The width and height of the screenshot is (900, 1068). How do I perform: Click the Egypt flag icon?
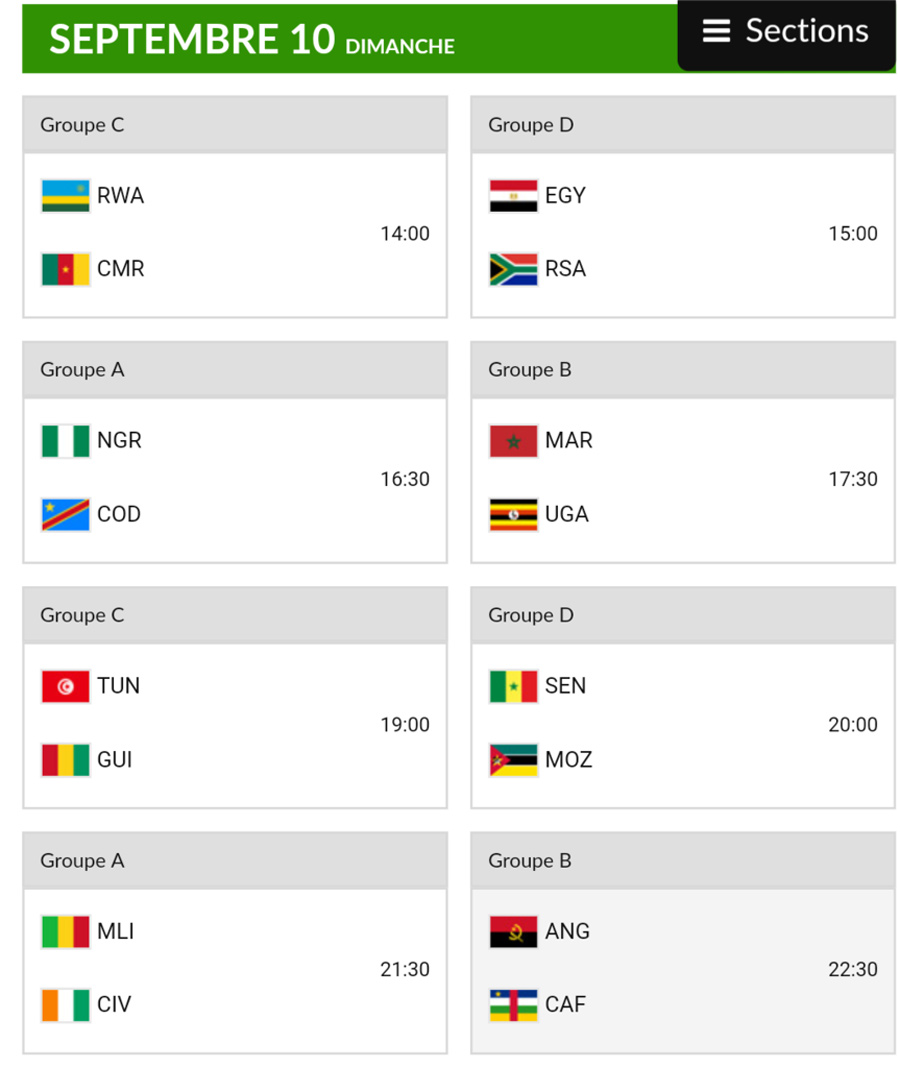(x=513, y=196)
